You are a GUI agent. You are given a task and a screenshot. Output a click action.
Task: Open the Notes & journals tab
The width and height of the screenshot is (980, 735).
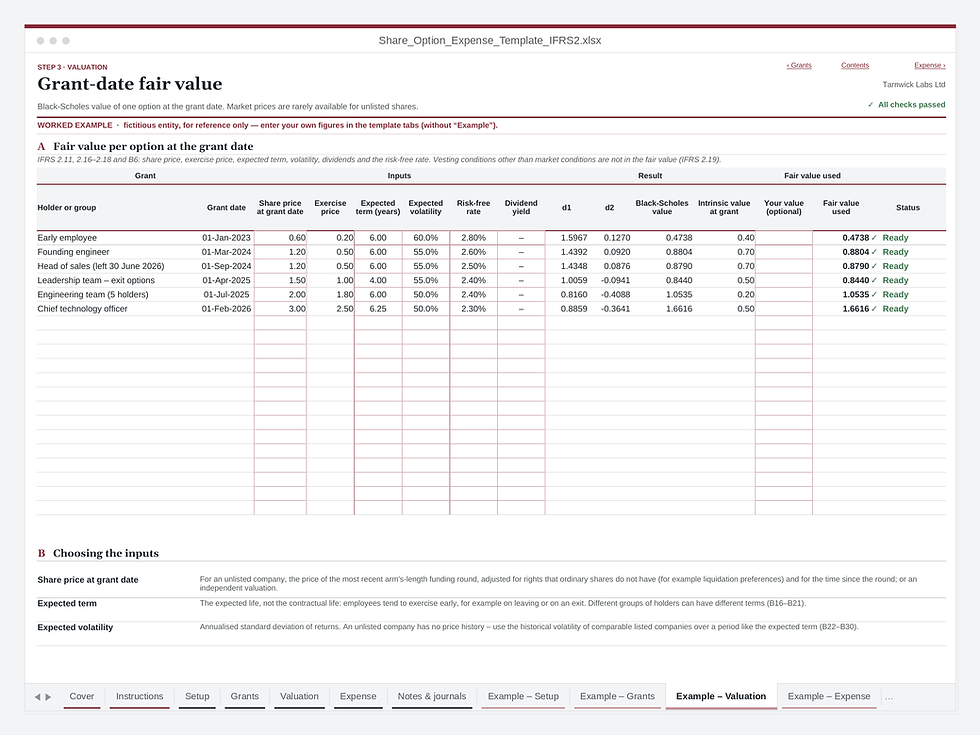click(x=432, y=696)
